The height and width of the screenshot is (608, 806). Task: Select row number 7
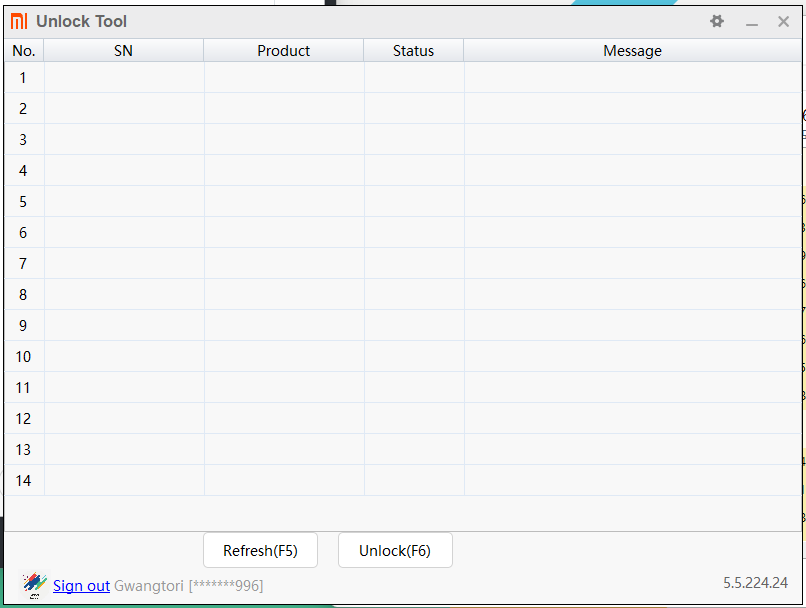click(x=403, y=263)
